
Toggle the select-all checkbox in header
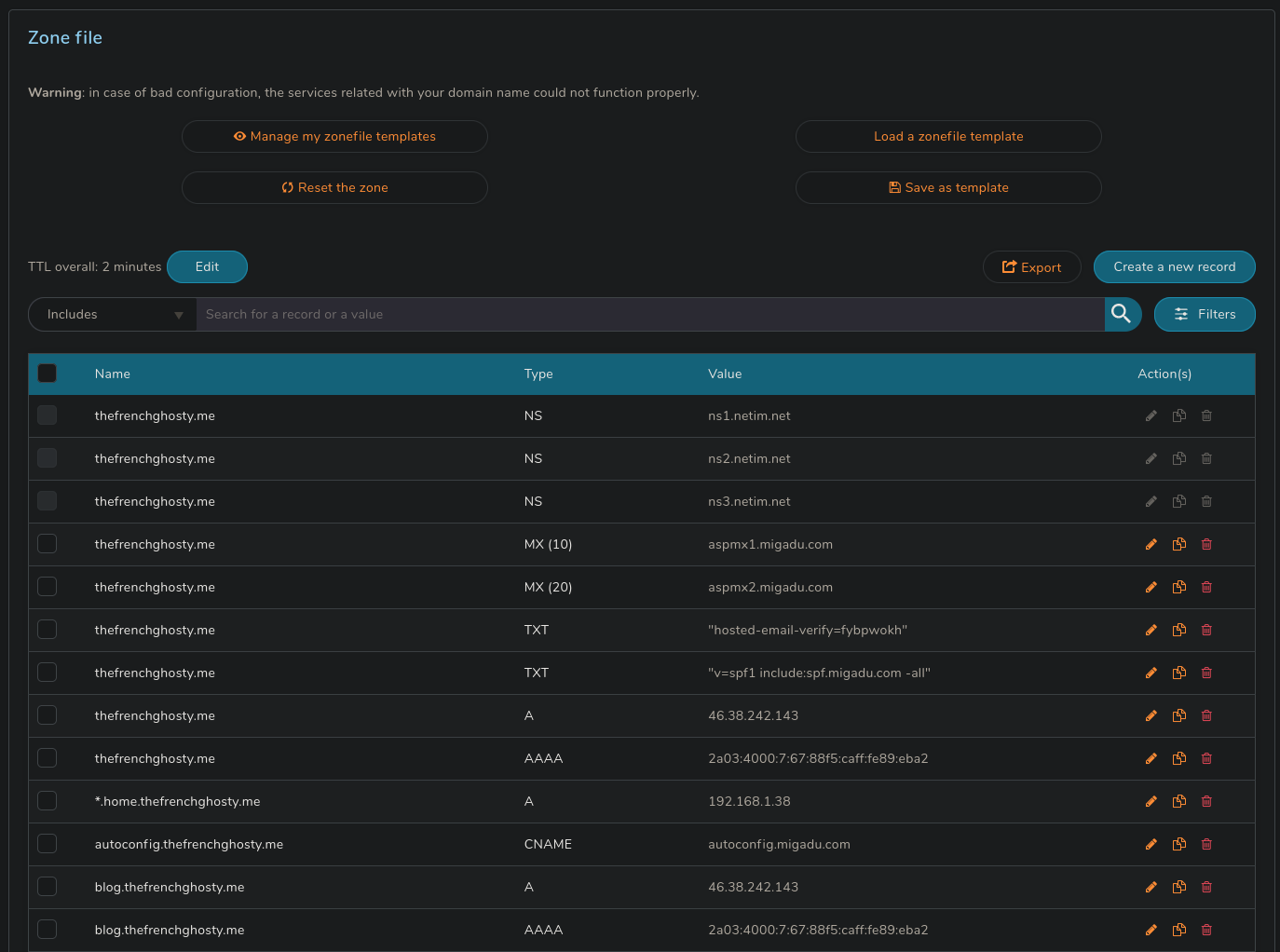[x=48, y=374]
